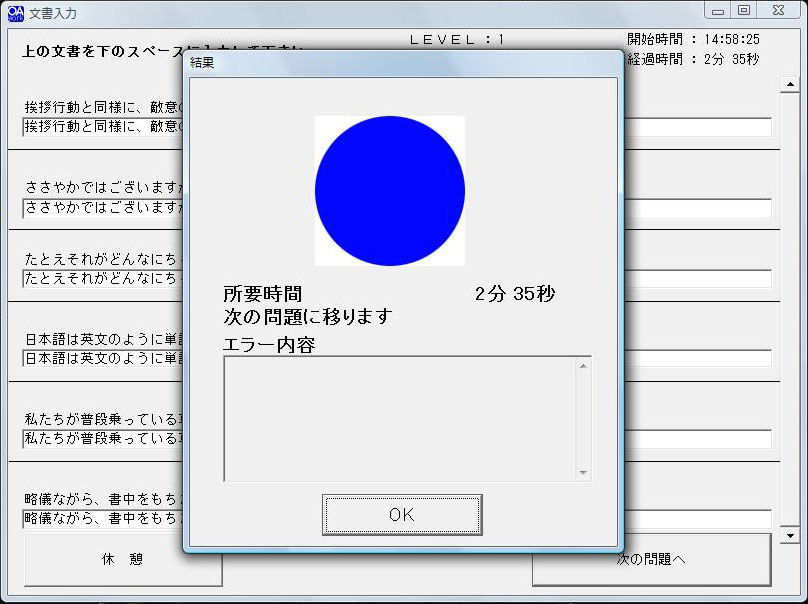Image resolution: width=808 pixels, height=604 pixels.
Task: Click source sentence たとえそれがどんなに
Action: 104,259
